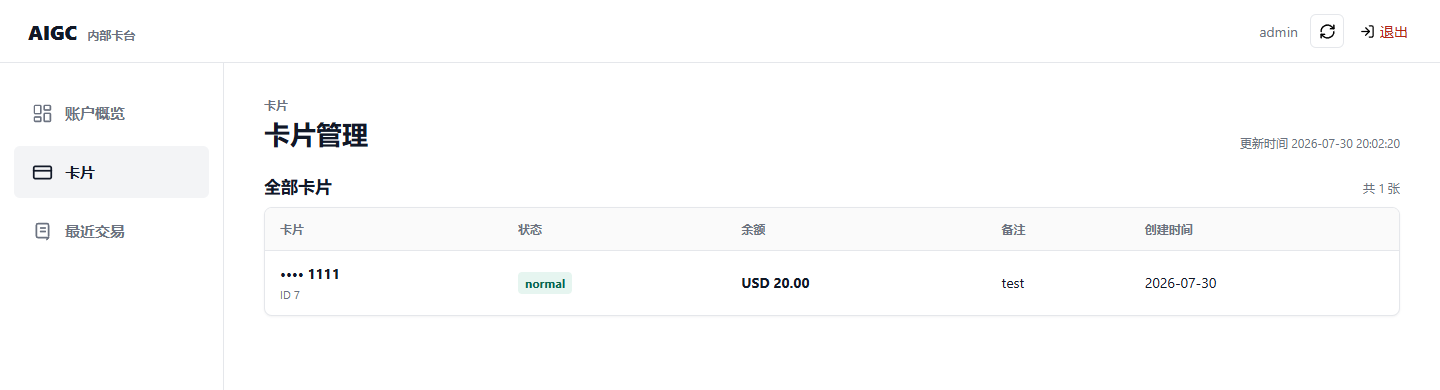
Task: Click the 卡片 card icon in sidebar
Action: click(42, 172)
